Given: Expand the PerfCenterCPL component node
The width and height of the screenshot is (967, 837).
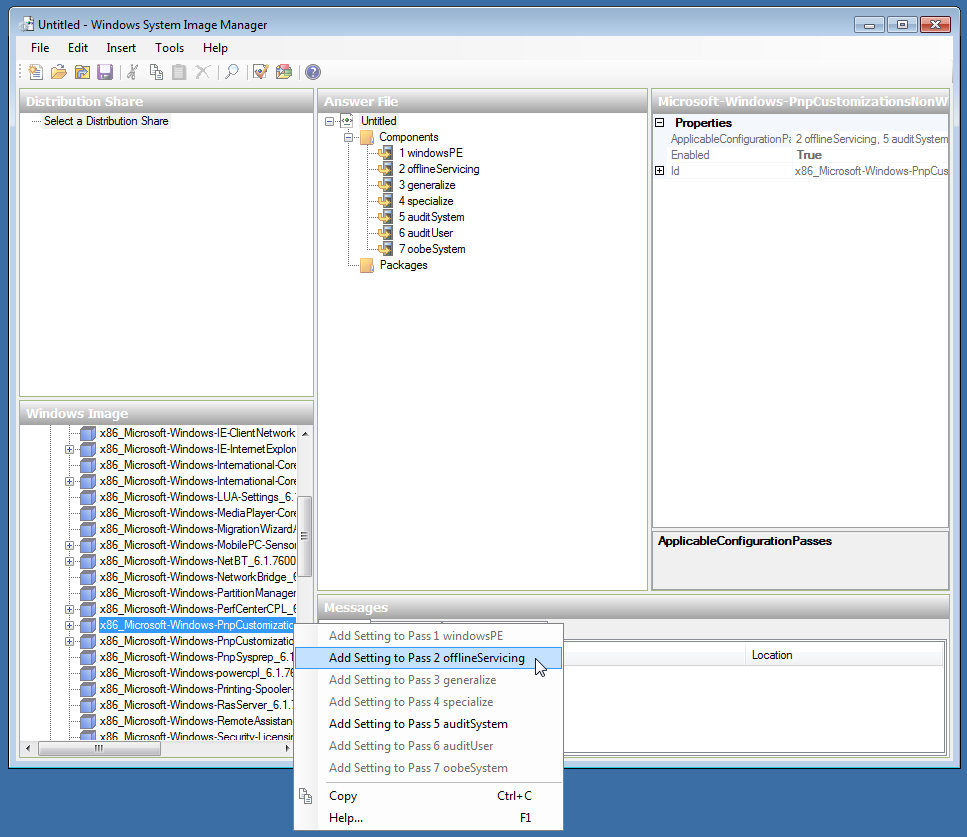Looking at the screenshot, I should [x=70, y=609].
